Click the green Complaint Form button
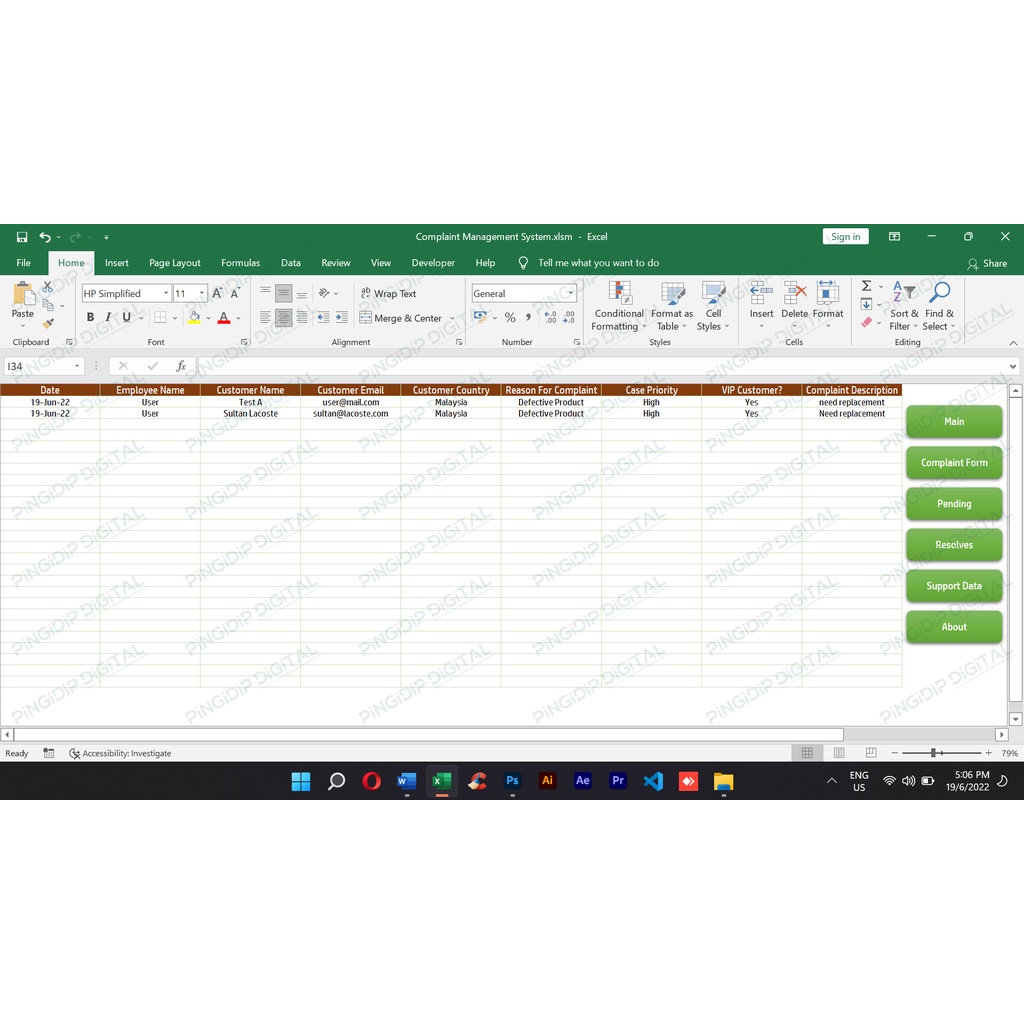 pyautogui.click(x=954, y=463)
